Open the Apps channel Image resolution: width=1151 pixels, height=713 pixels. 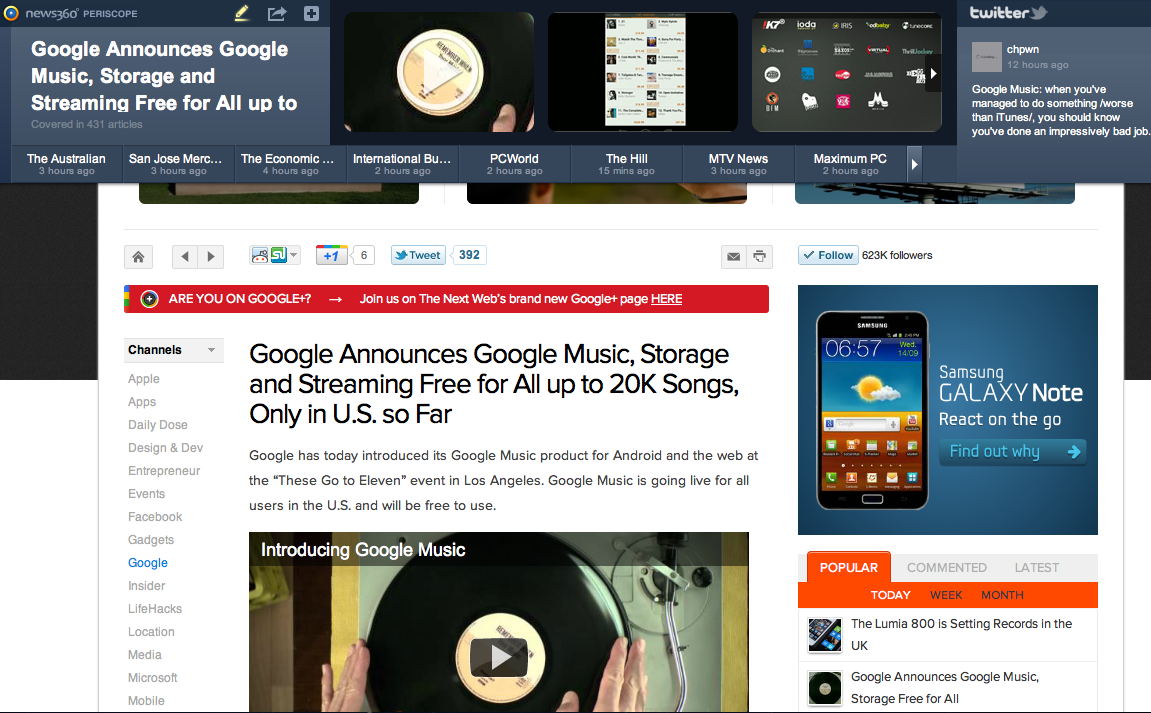click(142, 402)
